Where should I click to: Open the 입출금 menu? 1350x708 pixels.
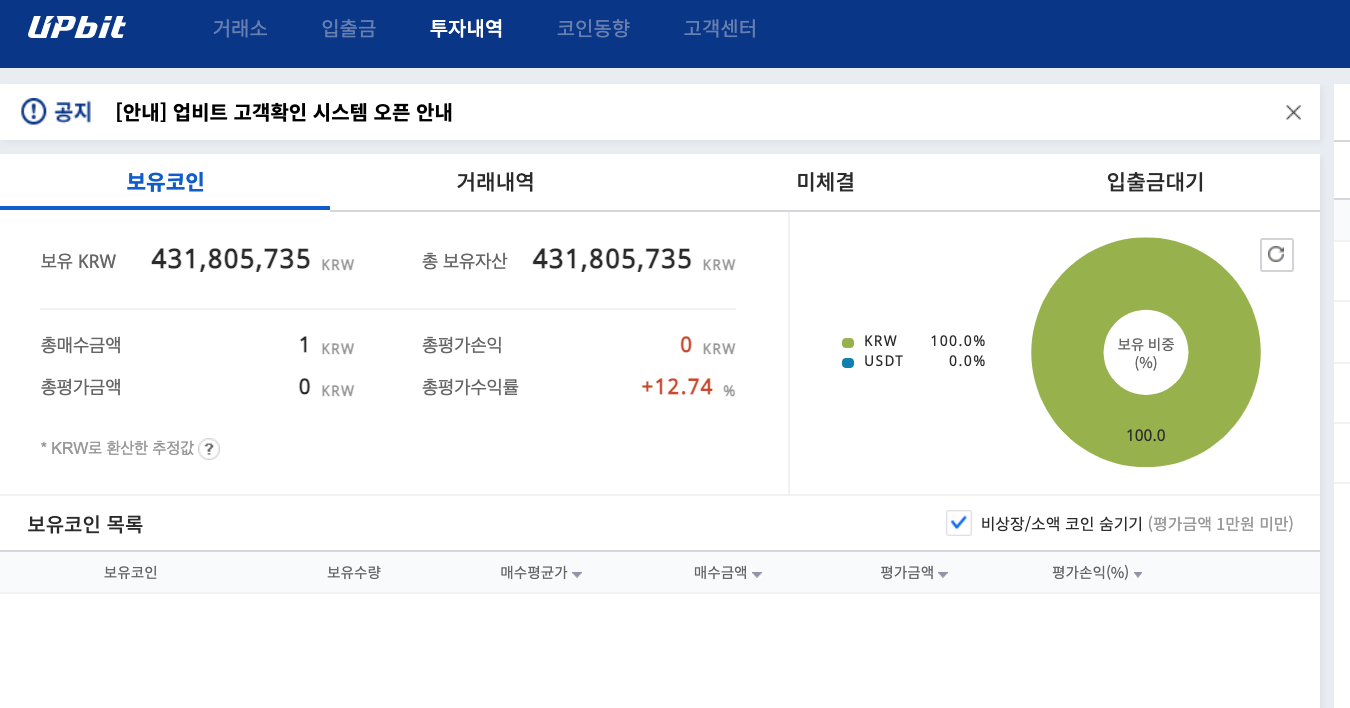click(349, 28)
